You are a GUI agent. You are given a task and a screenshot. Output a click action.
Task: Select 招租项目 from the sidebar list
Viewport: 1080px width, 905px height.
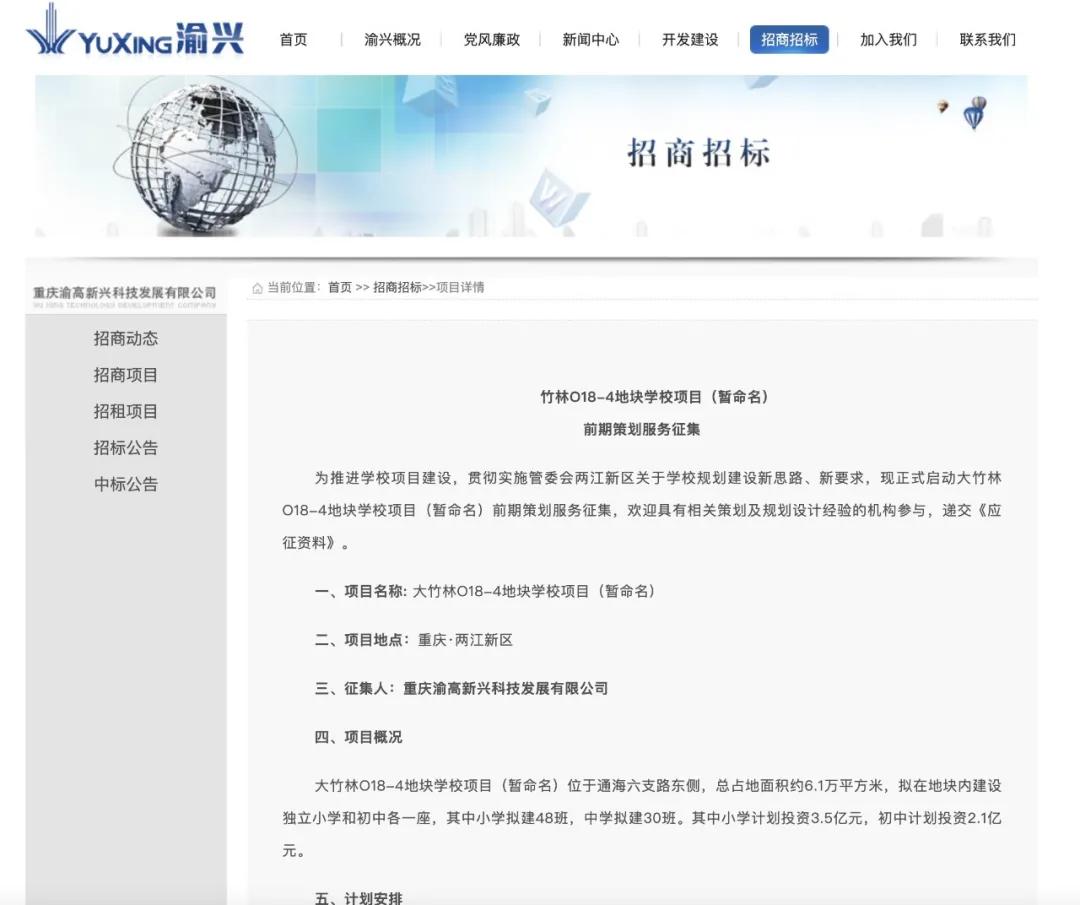125,411
